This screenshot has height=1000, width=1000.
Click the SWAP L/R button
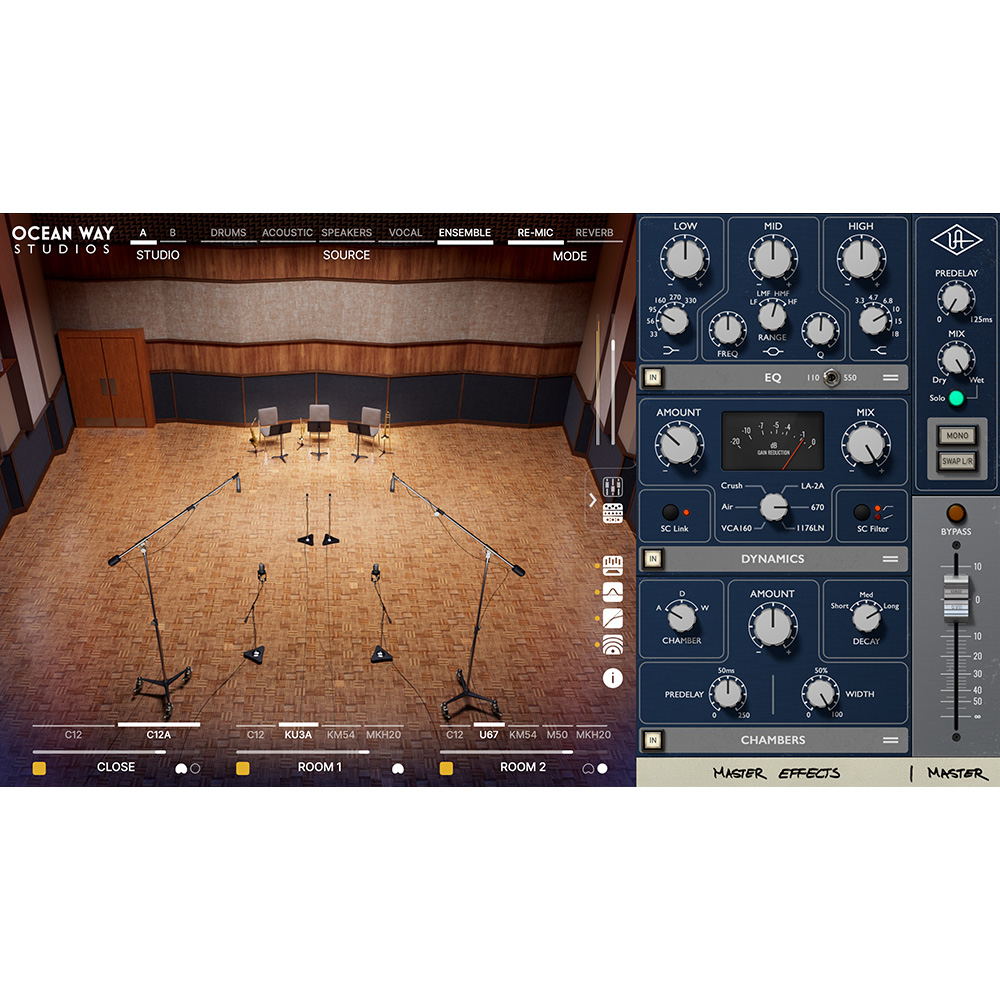(x=956, y=460)
